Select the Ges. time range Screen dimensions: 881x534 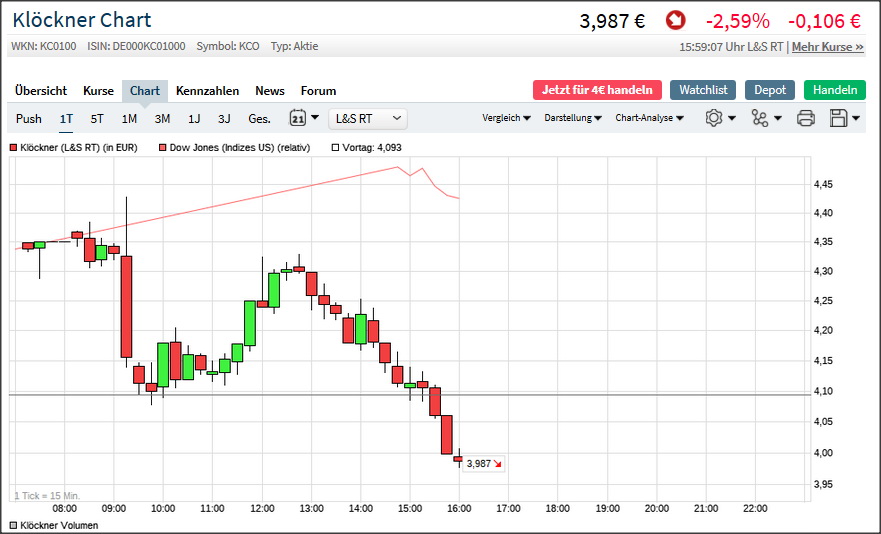click(x=260, y=119)
